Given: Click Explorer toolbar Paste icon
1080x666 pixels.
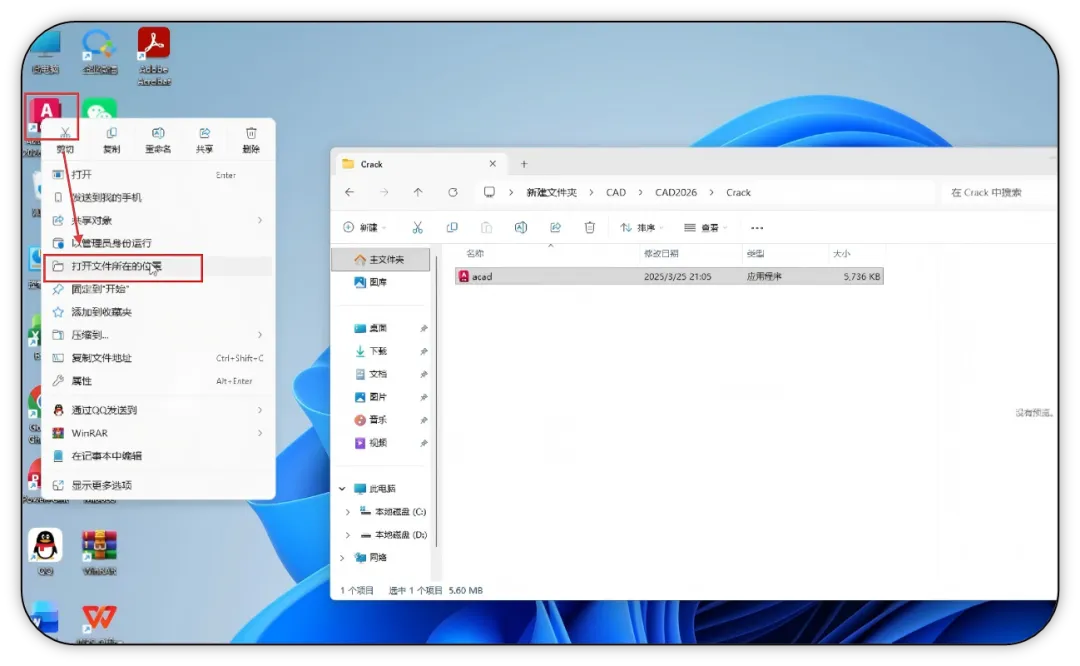Looking at the screenshot, I should (x=486, y=228).
